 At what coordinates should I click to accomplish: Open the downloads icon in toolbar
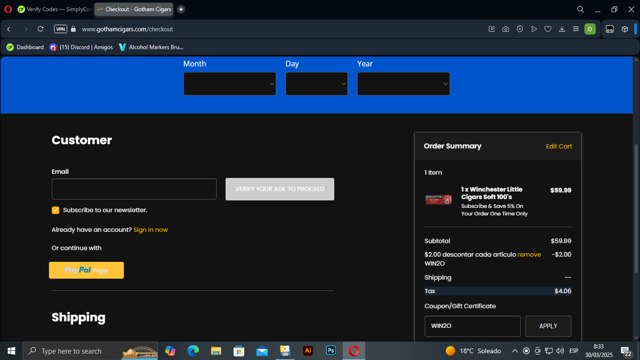(x=562, y=29)
